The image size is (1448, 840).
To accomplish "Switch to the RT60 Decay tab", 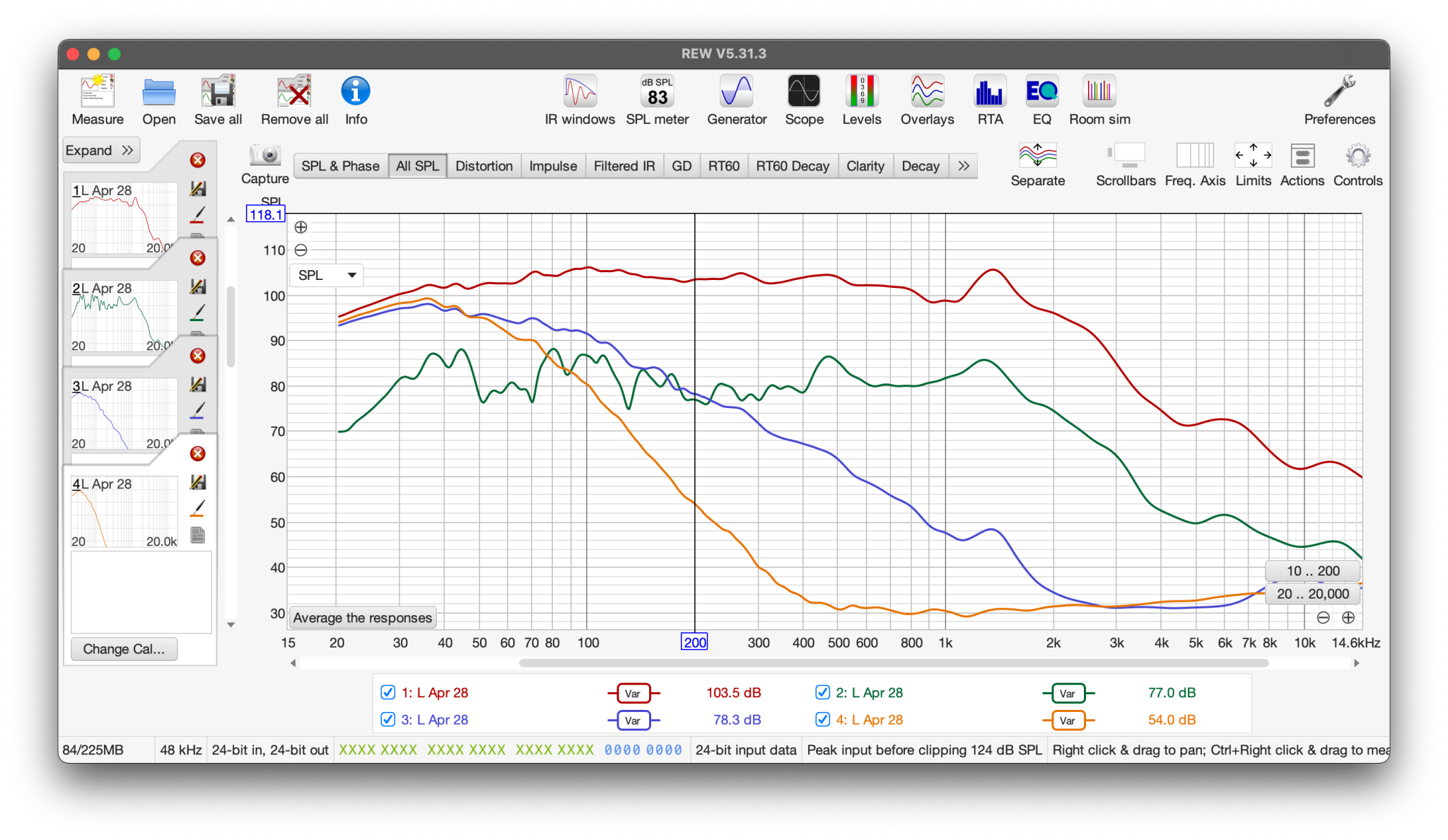I will click(793, 166).
